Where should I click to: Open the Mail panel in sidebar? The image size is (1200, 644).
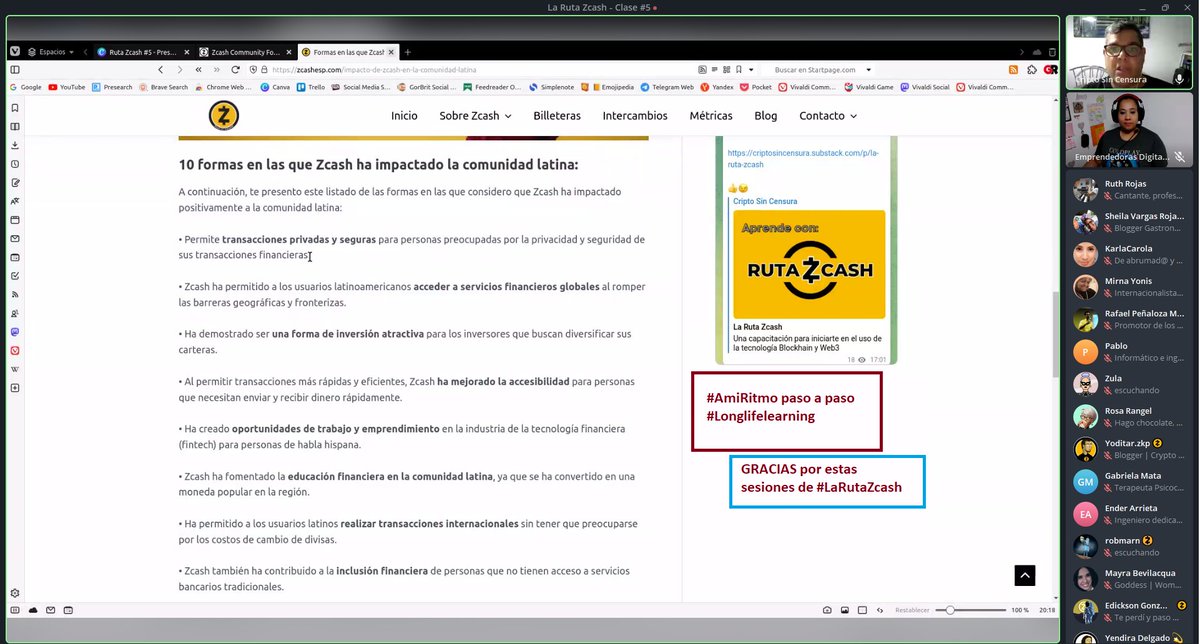(x=15, y=239)
